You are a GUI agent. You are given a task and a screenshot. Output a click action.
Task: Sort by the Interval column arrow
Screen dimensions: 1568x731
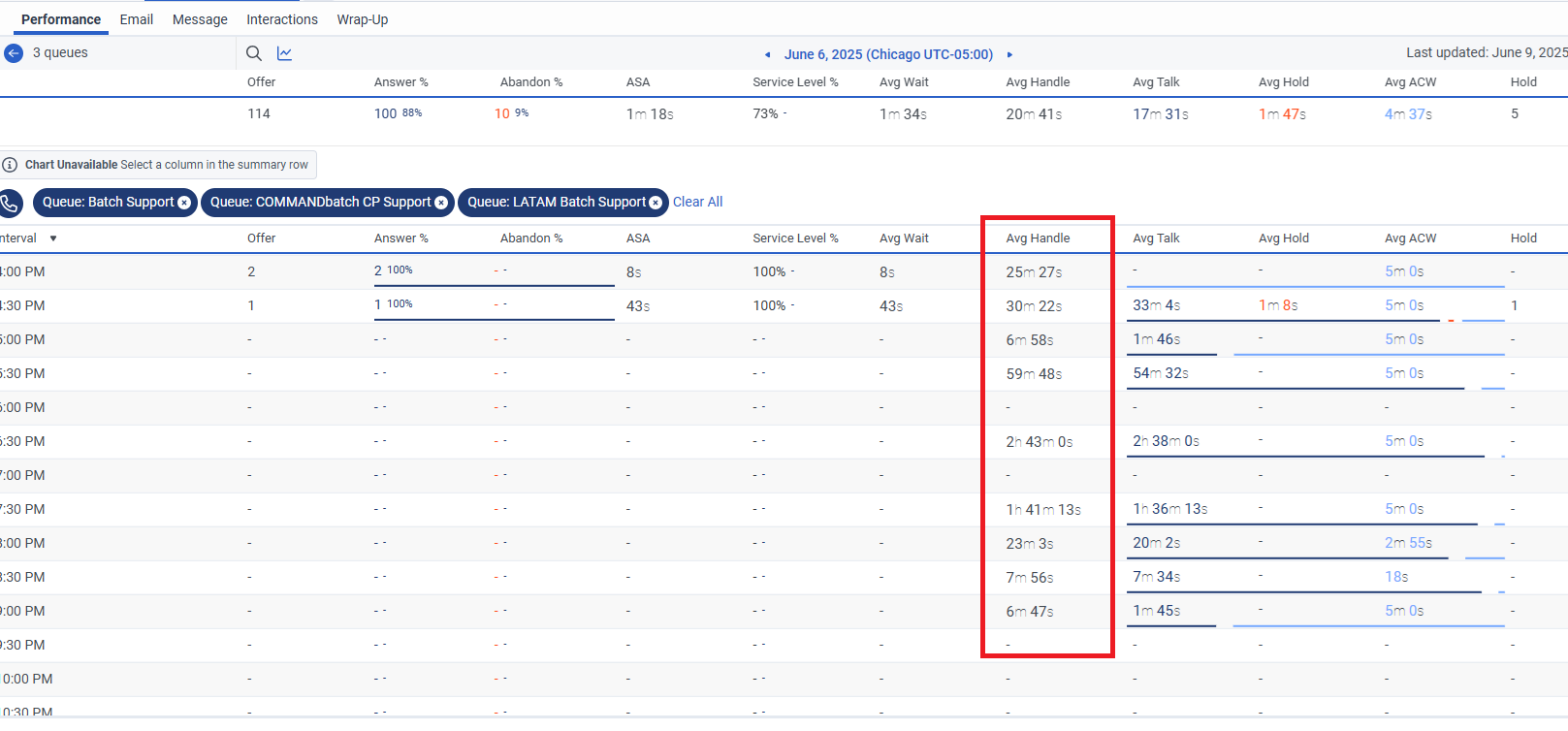53,238
